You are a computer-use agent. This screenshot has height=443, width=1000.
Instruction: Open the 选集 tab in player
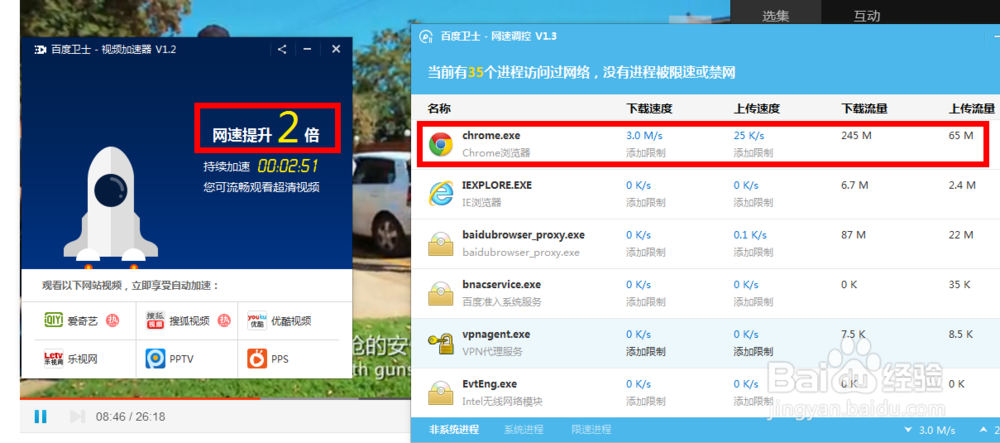click(776, 15)
